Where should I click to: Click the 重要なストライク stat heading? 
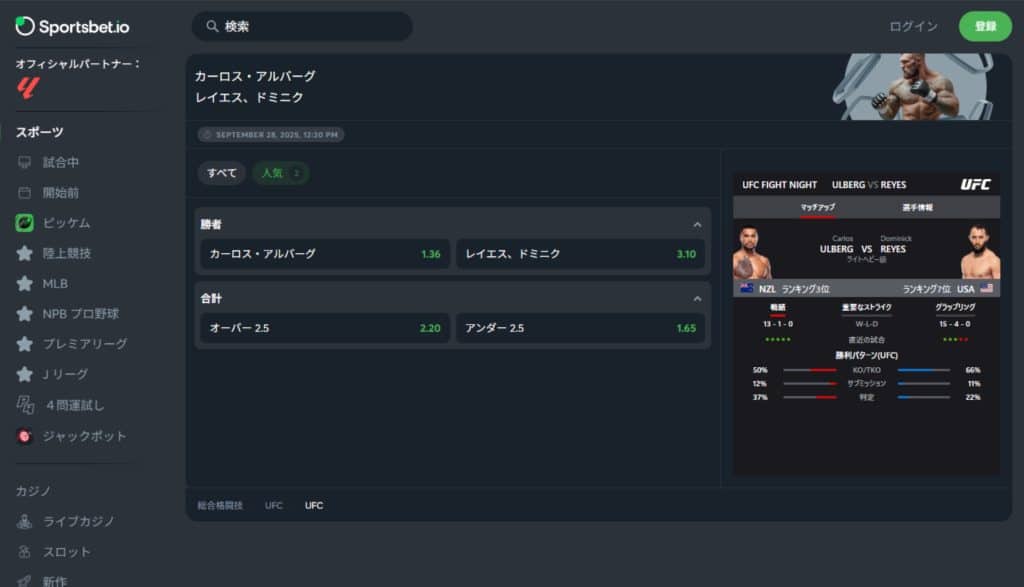click(x=867, y=307)
